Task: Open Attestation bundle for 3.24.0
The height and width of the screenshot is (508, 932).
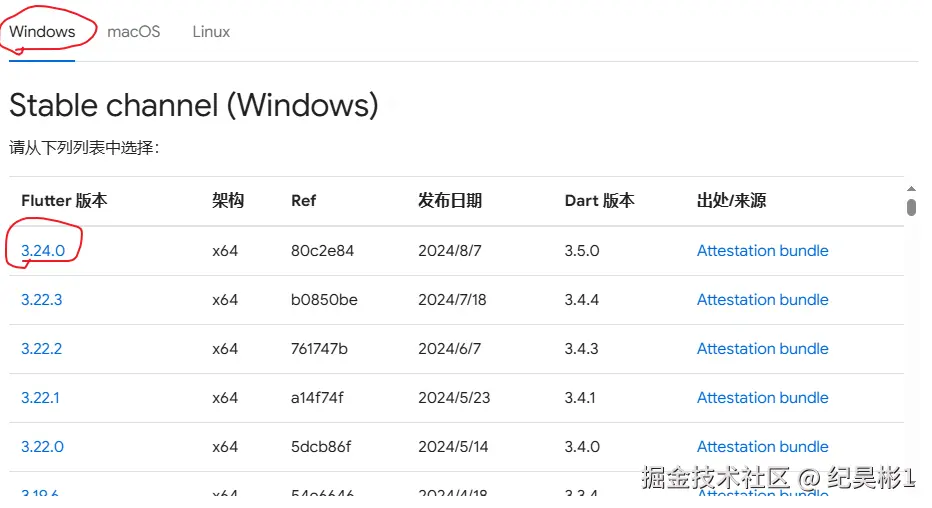Action: click(762, 250)
